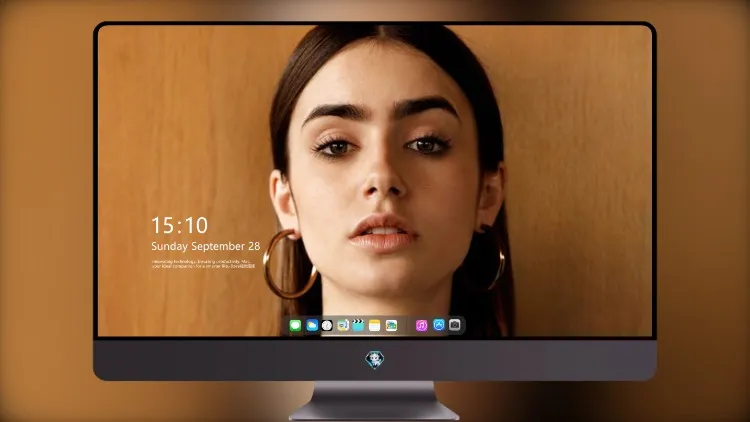Click the small slogan text under date
The width and height of the screenshot is (750, 422).
[203, 264]
